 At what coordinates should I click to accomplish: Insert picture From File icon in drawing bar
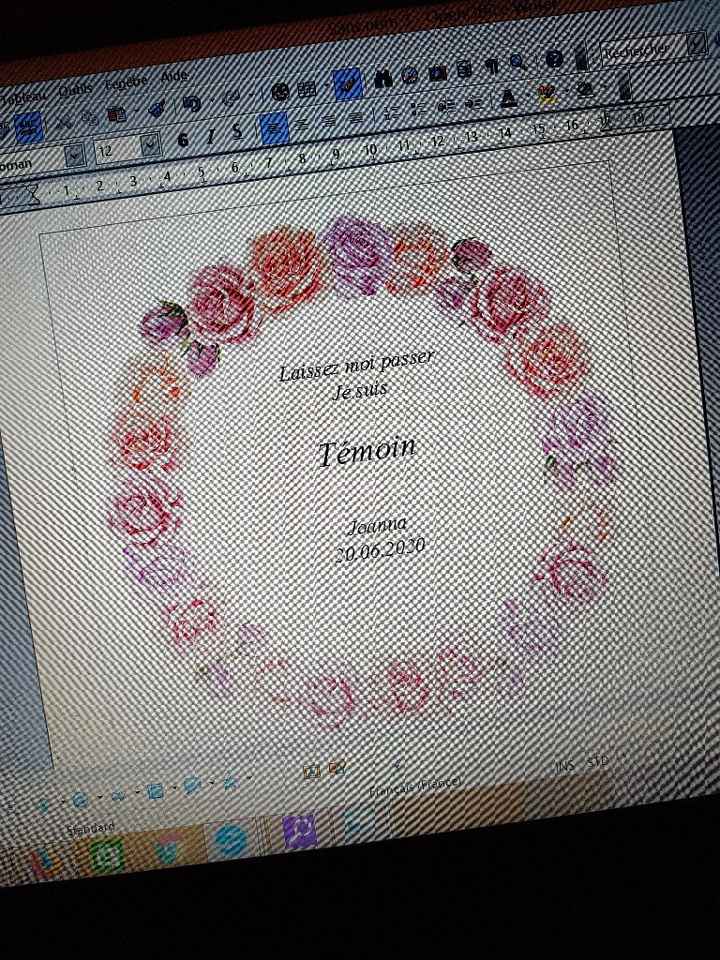pos(337,768)
